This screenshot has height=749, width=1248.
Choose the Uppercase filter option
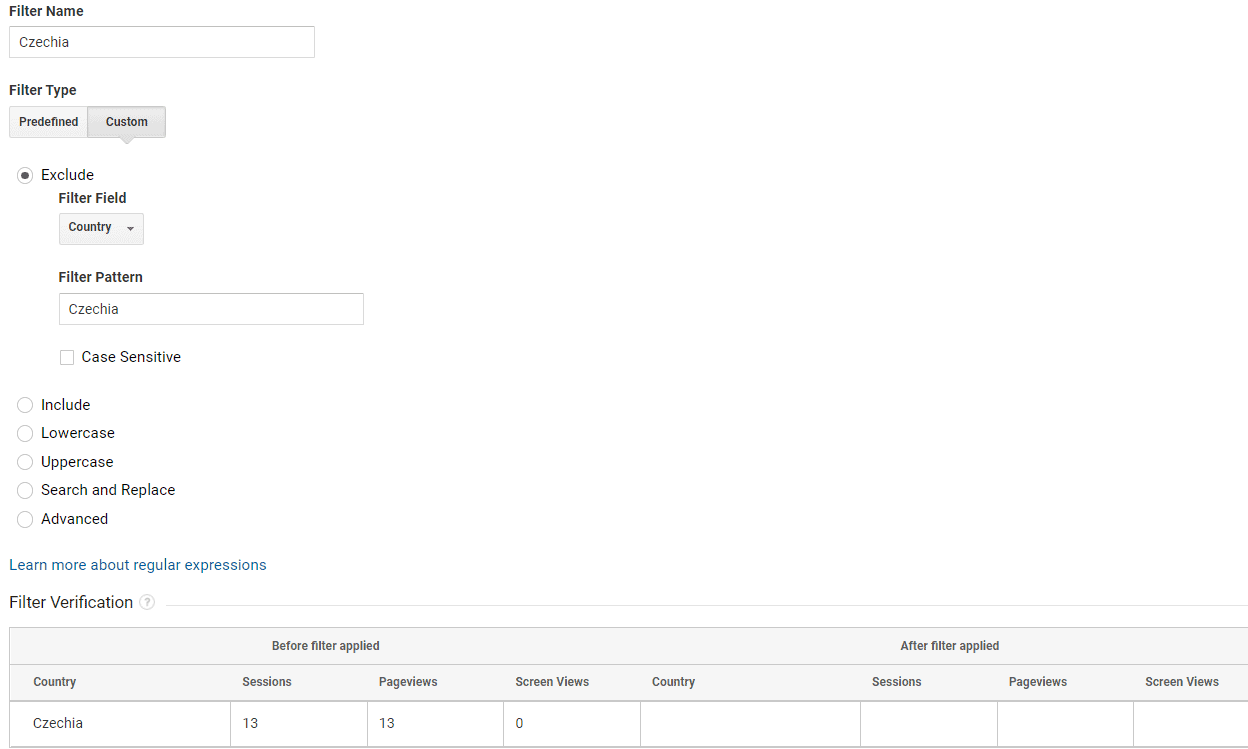pyautogui.click(x=25, y=462)
